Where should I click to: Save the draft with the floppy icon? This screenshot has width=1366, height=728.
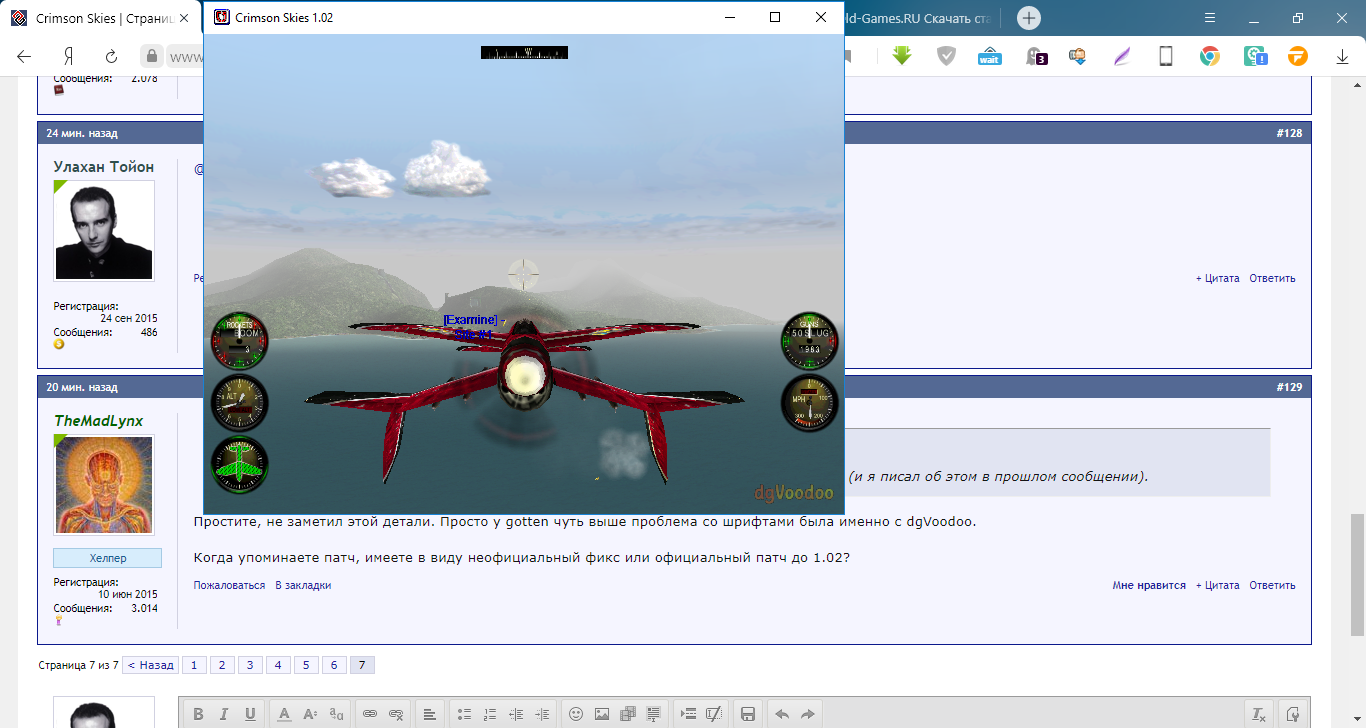(x=747, y=714)
